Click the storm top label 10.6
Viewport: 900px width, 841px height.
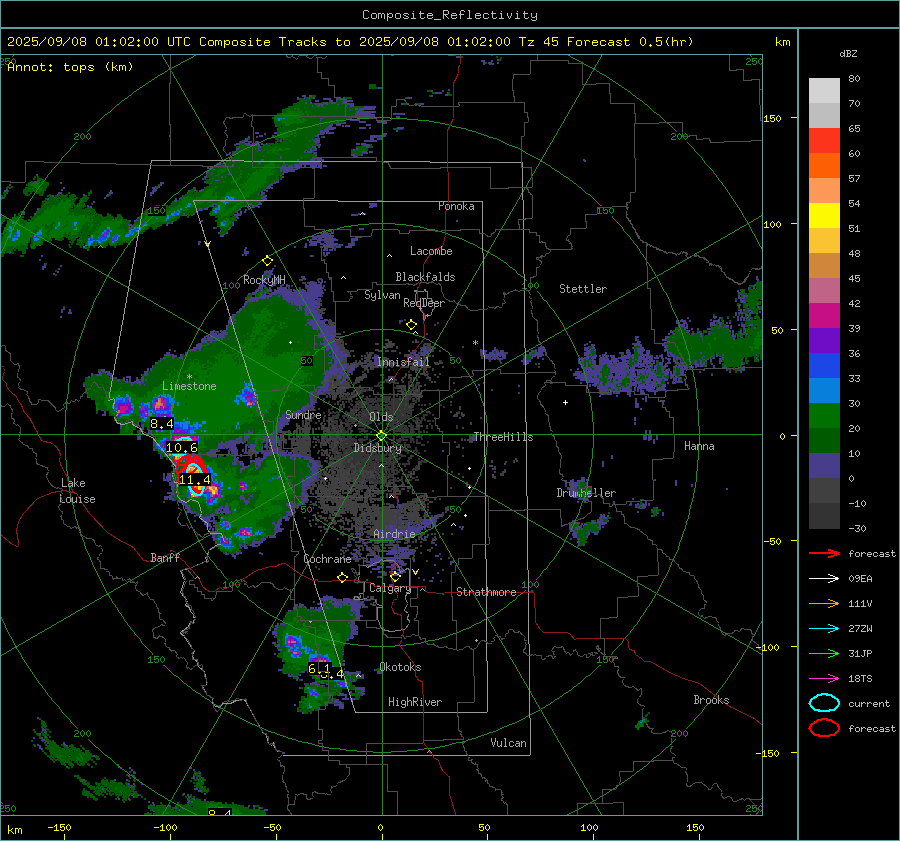181,447
